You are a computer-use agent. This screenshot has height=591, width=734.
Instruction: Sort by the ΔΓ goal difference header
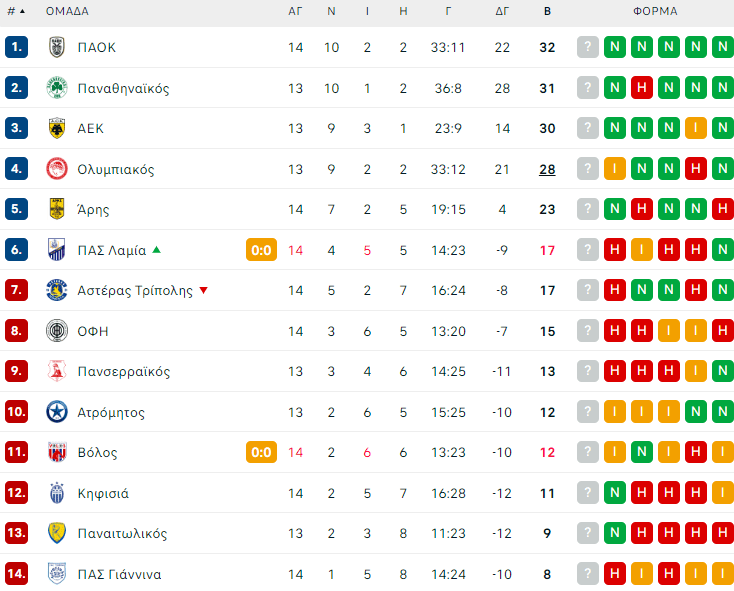coord(502,12)
